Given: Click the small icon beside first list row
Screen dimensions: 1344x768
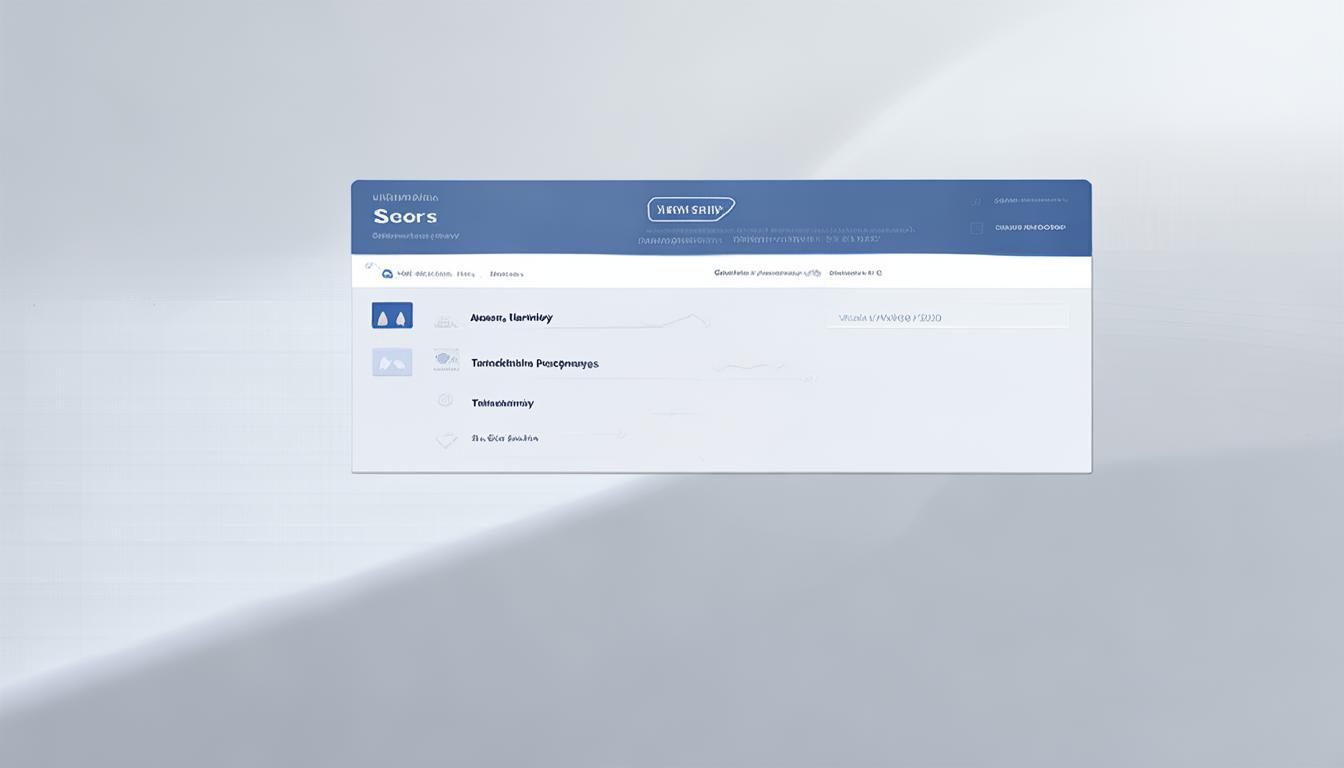Looking at the screenshot, I should click(445, 321).
